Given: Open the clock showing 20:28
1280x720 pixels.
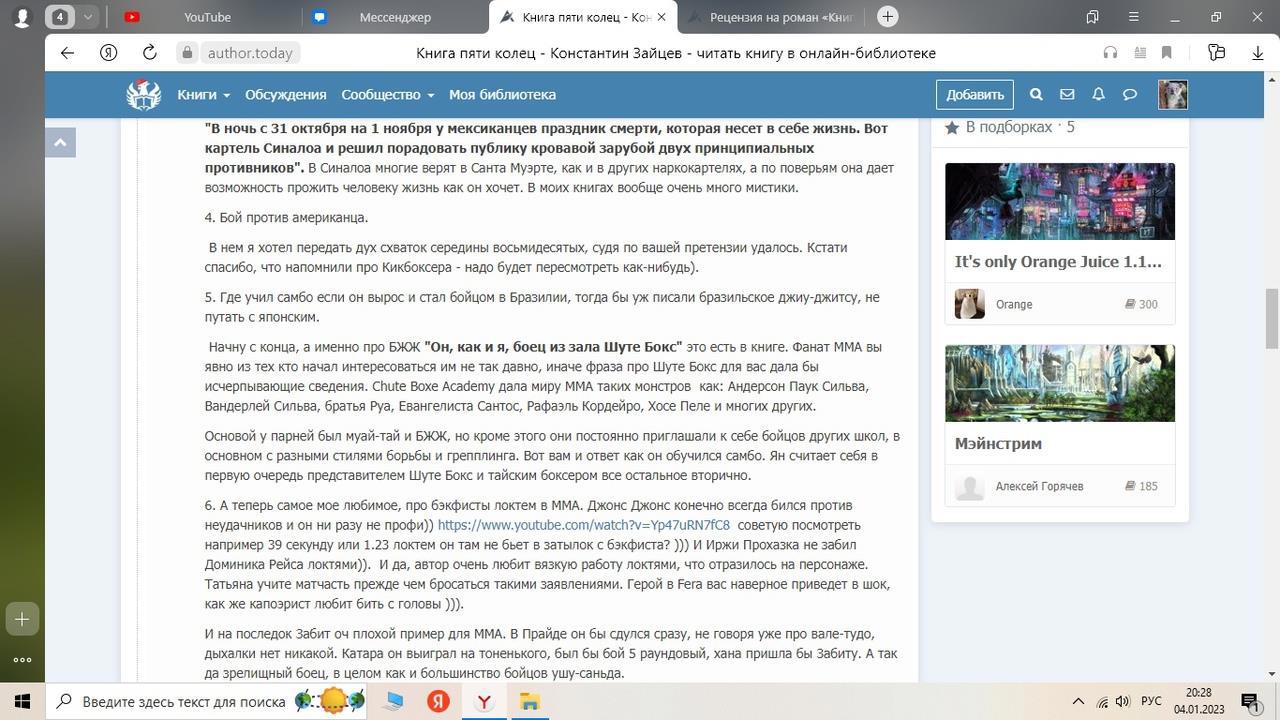Looking at the screenshot, I should (1199, 692).
